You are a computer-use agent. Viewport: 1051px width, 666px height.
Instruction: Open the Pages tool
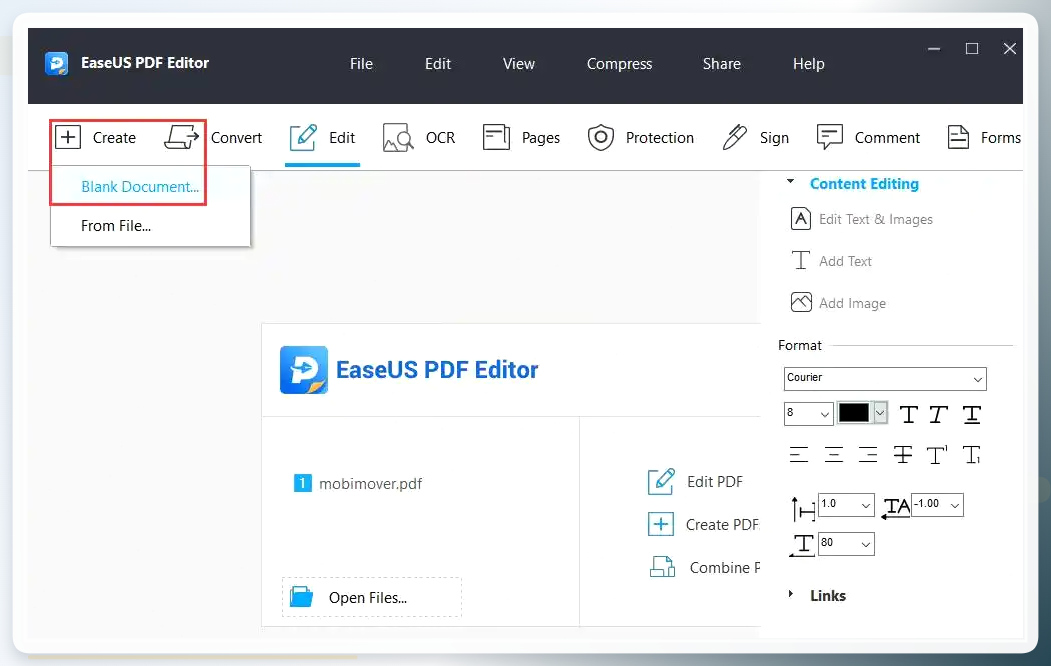tap(521, 137)
